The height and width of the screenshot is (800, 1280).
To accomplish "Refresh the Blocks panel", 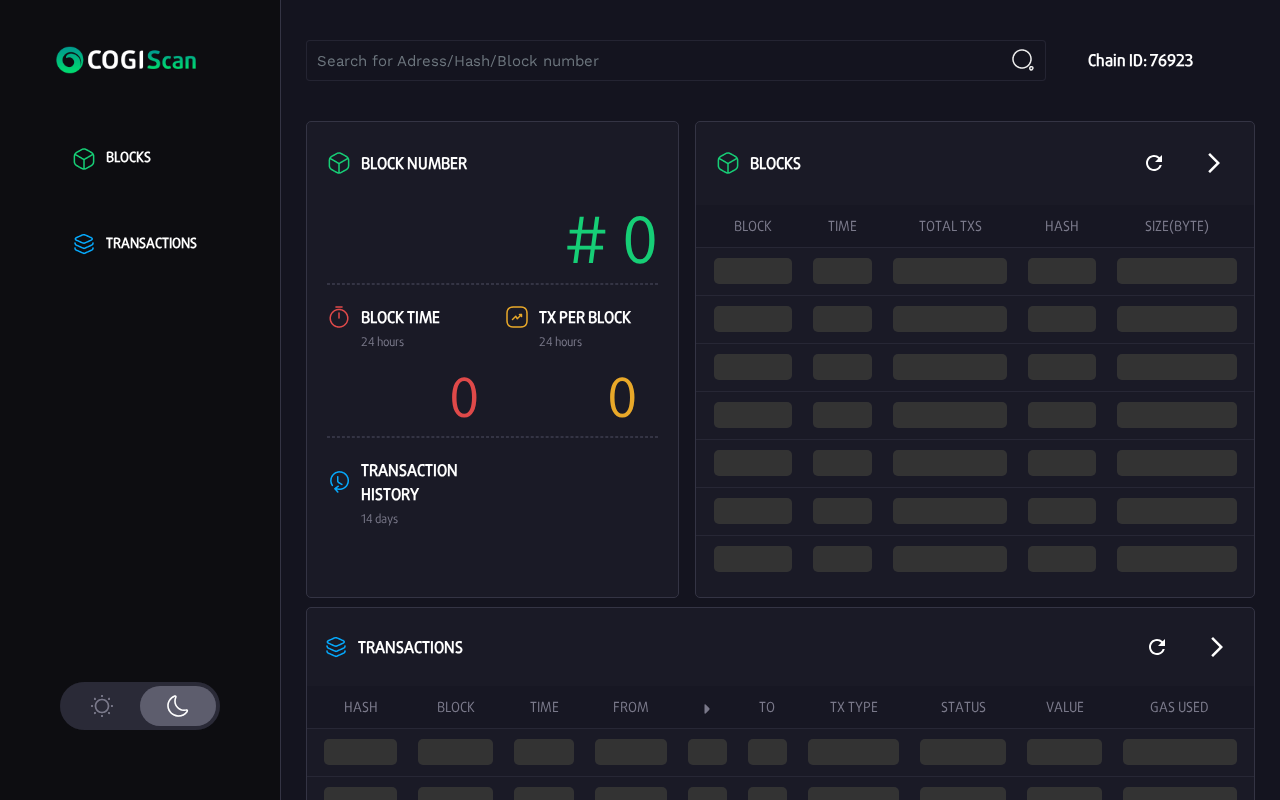I will [1154, 163].
